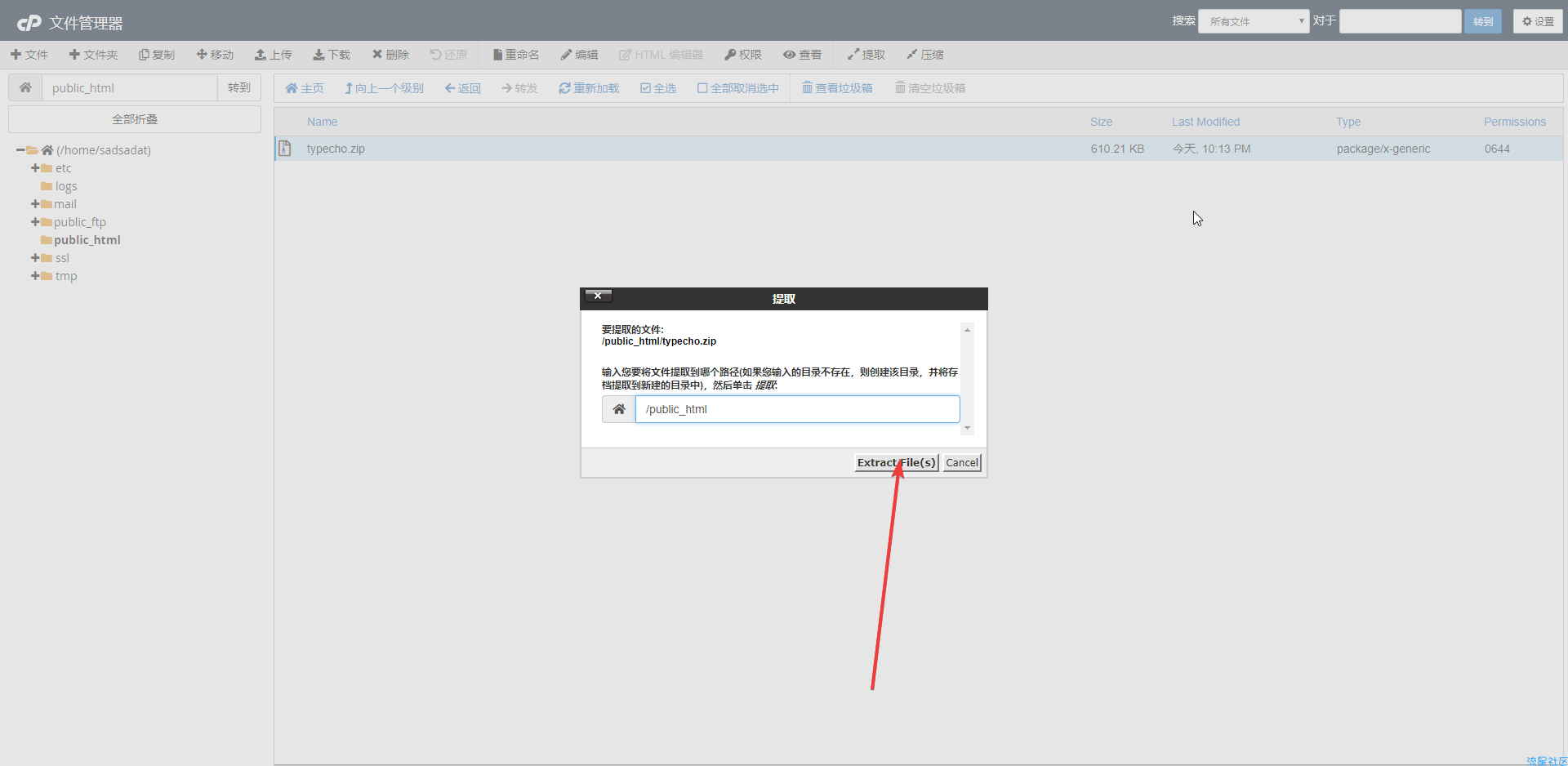Select the typecho.zip file row
Viewport: 1568px width, 766px height.
919,149
